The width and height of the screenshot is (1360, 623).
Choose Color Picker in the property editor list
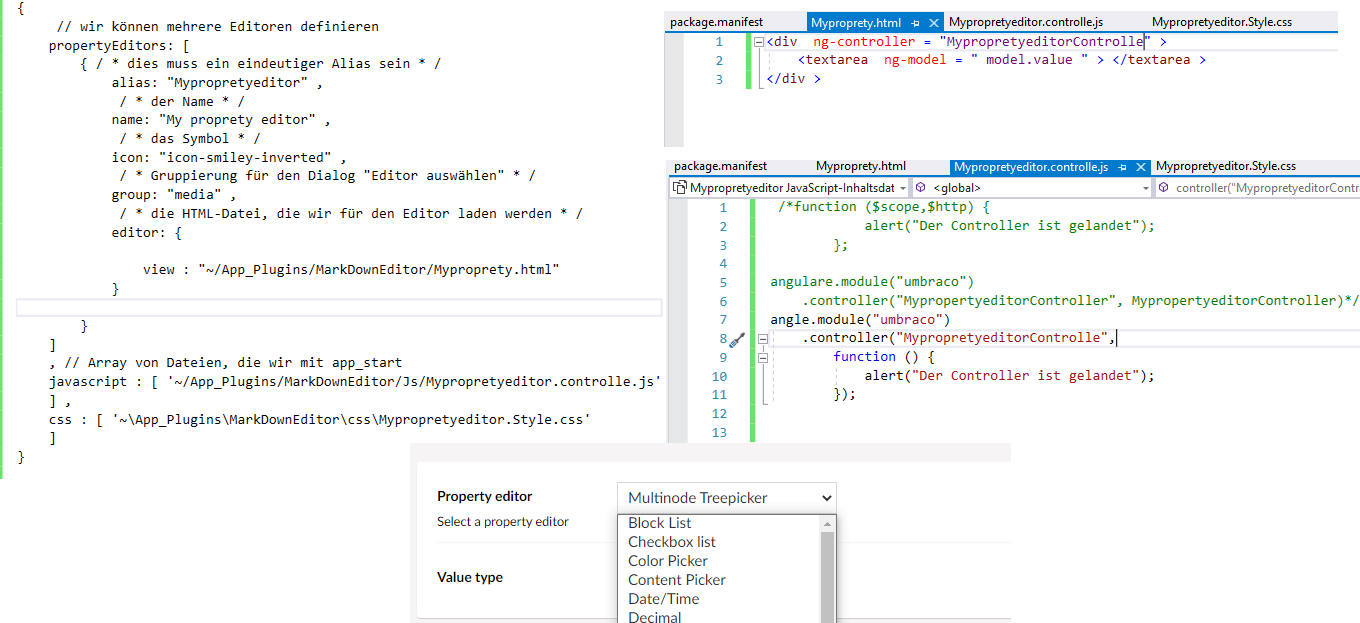tap(719, 561)
